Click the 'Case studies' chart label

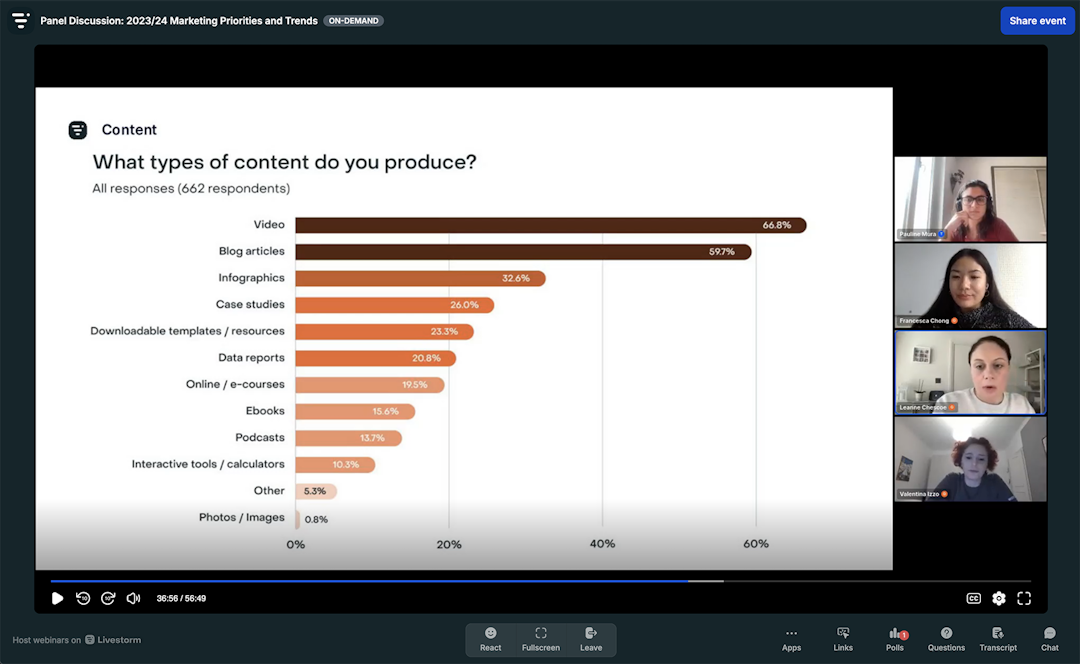250,304
